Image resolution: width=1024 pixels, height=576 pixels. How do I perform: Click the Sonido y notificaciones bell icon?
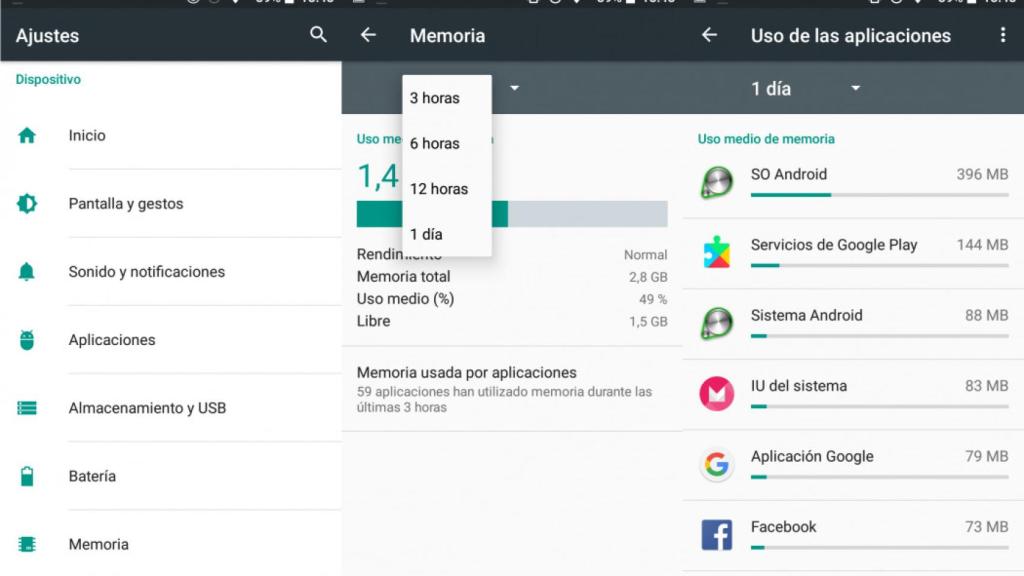point(28,271)
